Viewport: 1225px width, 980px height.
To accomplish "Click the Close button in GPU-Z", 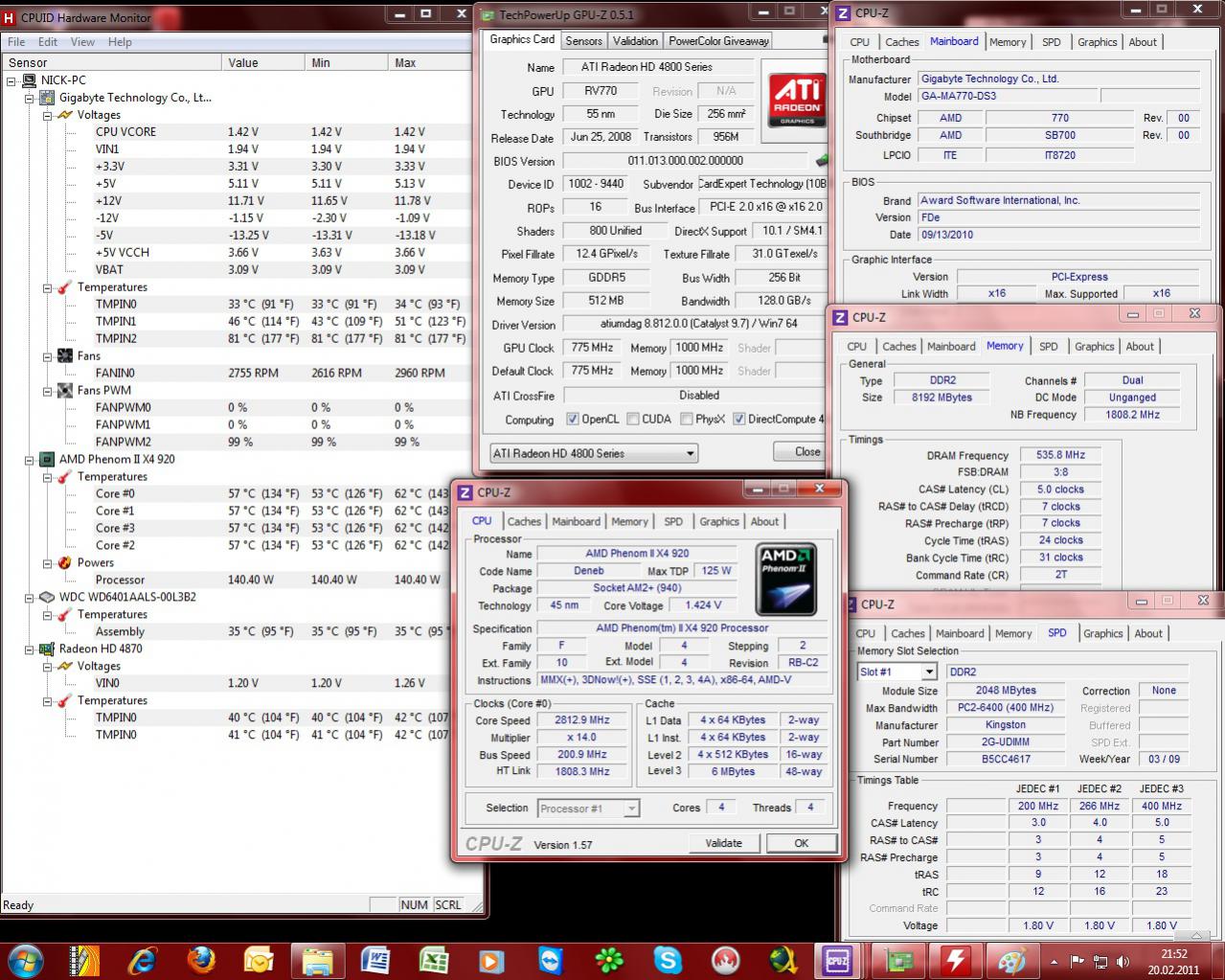I will tap(801, 451).
